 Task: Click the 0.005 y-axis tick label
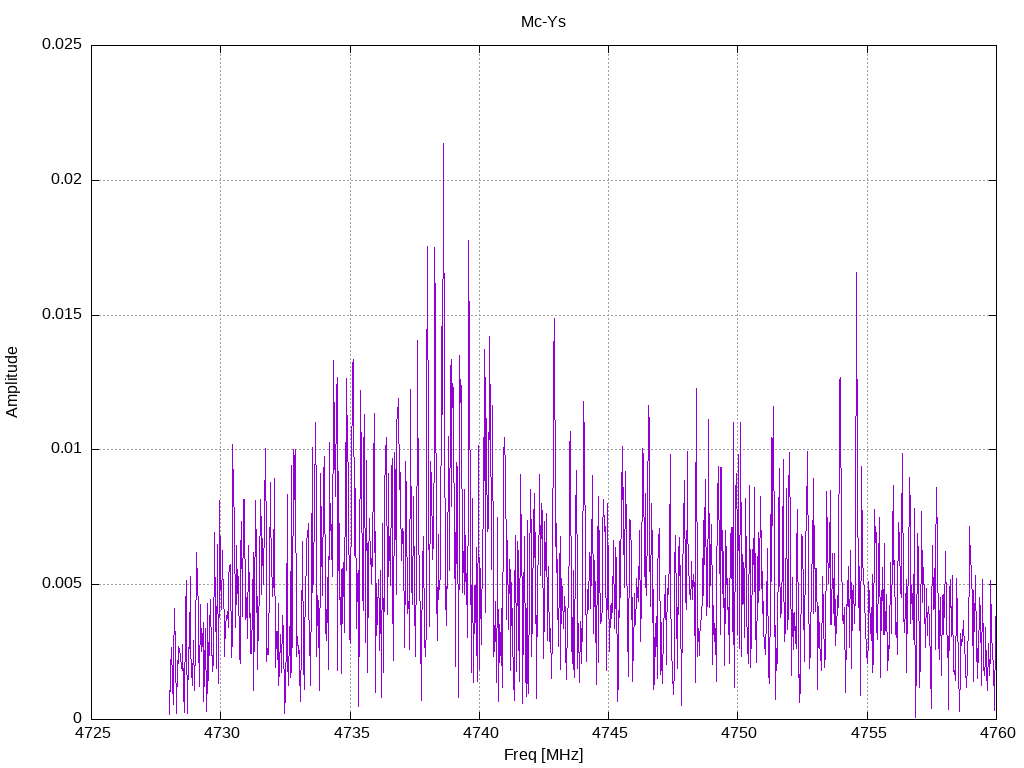click(62, 583)
